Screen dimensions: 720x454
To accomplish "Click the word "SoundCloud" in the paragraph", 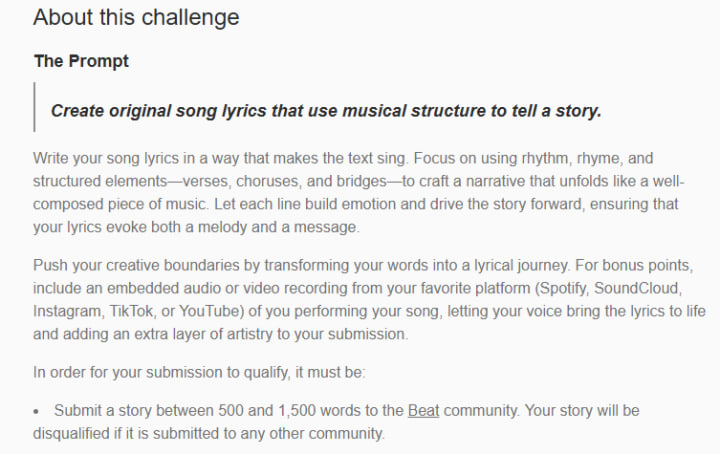I will coord(637,288).
